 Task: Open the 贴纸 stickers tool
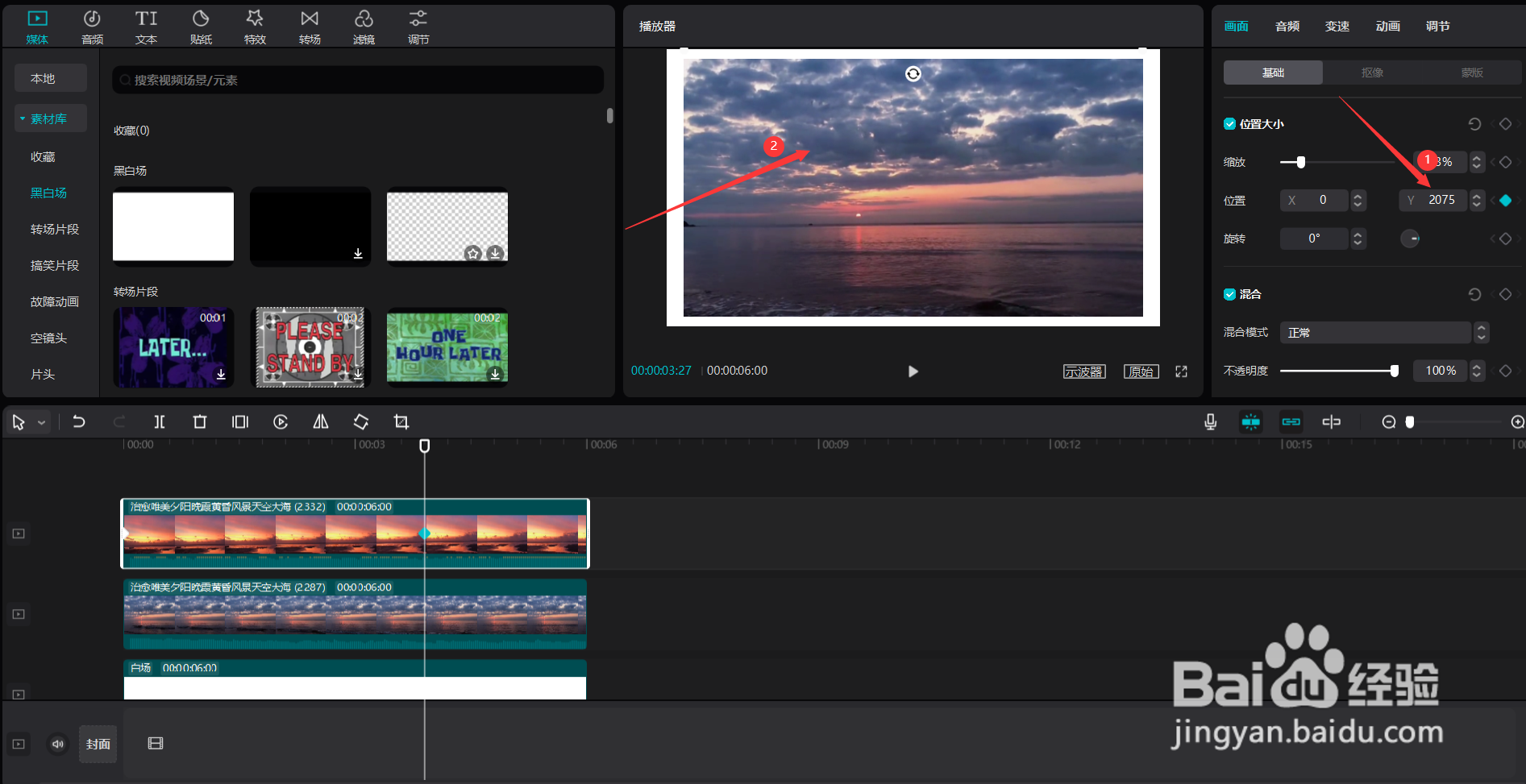201,27
